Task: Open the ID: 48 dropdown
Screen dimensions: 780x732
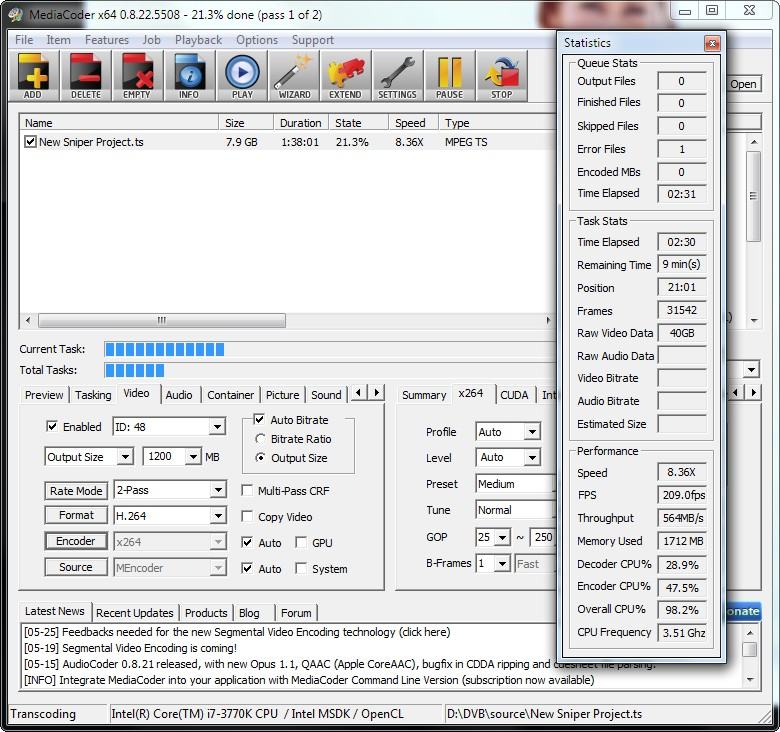Action: 217,427
